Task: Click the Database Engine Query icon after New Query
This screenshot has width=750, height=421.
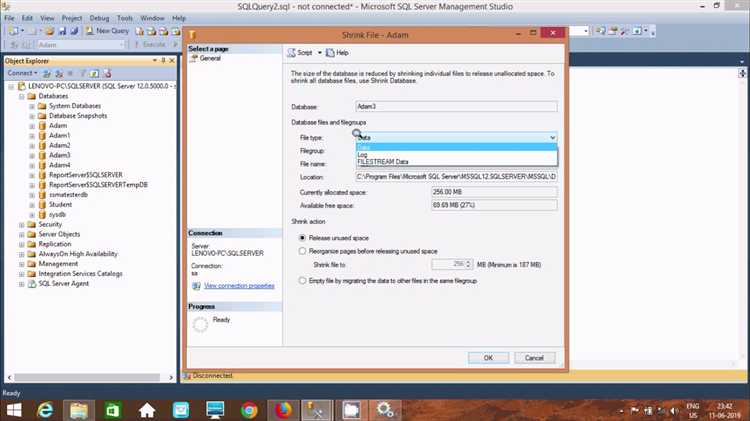Action: pyautogui.click(x=140, y=31)
